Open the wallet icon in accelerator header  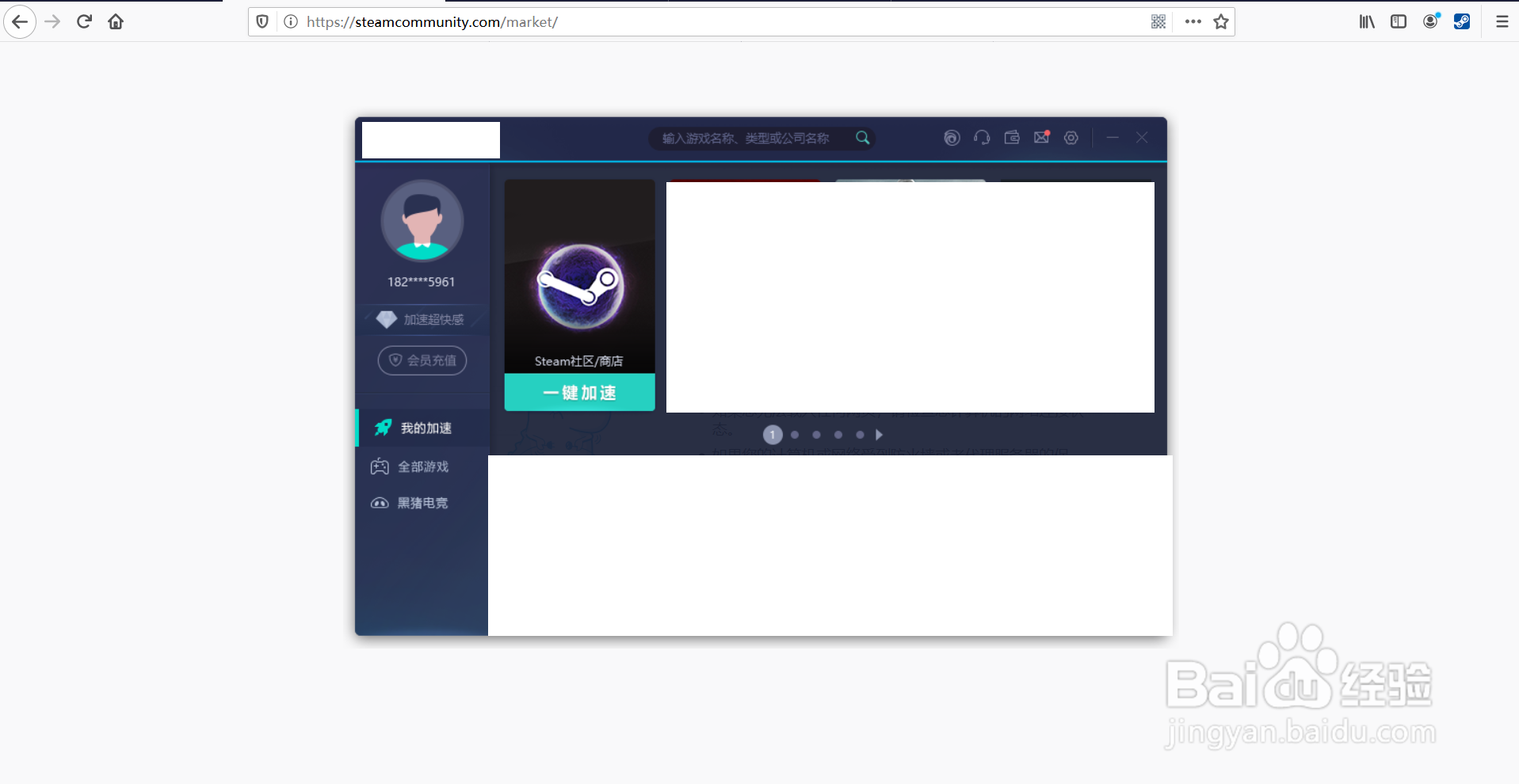click(x=1012, y=138)
